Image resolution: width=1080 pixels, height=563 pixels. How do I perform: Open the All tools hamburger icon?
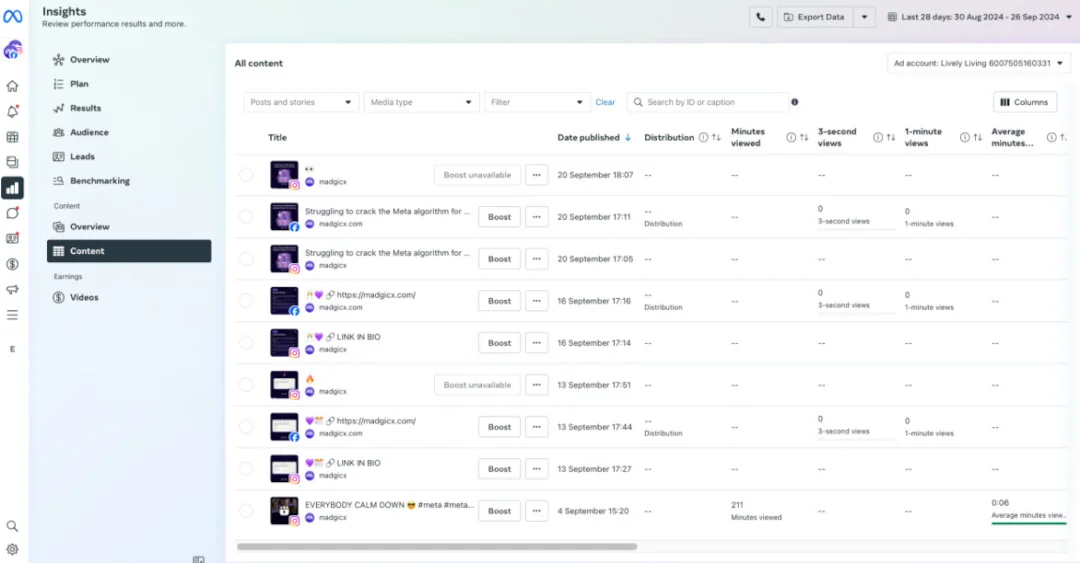pos(12,315)
